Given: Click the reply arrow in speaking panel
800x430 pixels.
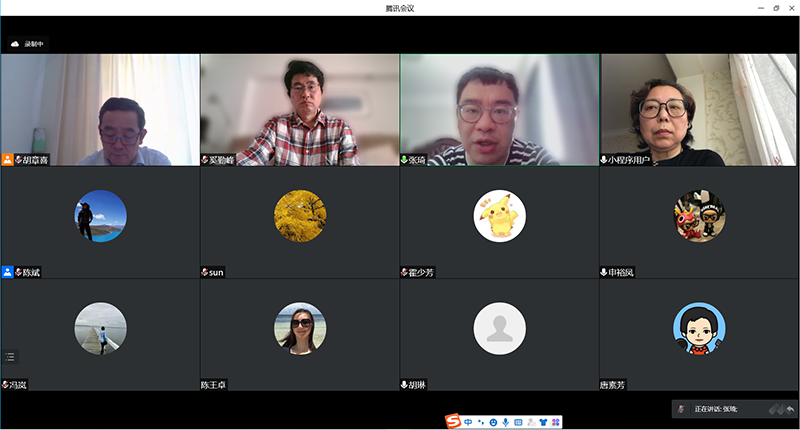Looking at the screenshot, I should click(x=790, y=409).
